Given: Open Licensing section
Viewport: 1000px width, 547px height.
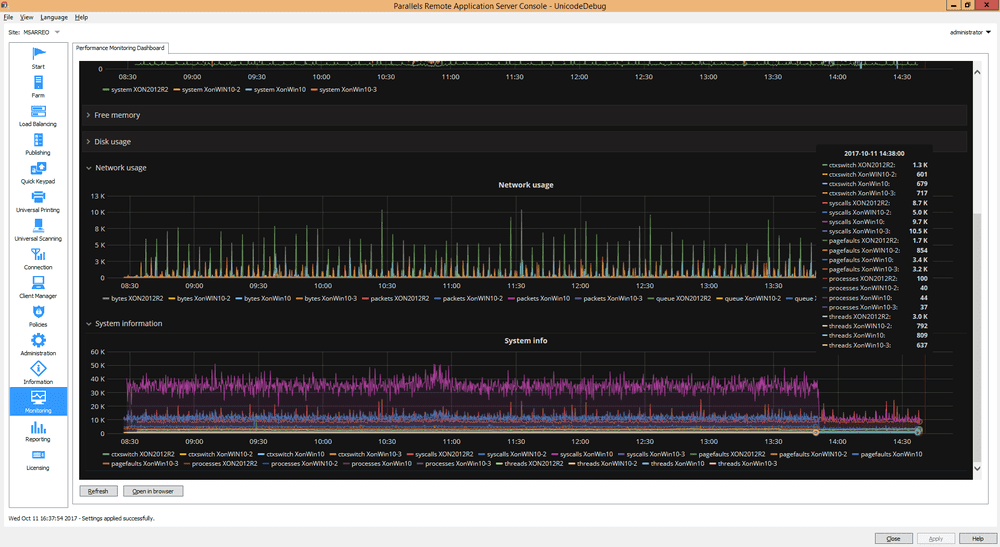Looking at the screenshot, I should coord(38,459).
